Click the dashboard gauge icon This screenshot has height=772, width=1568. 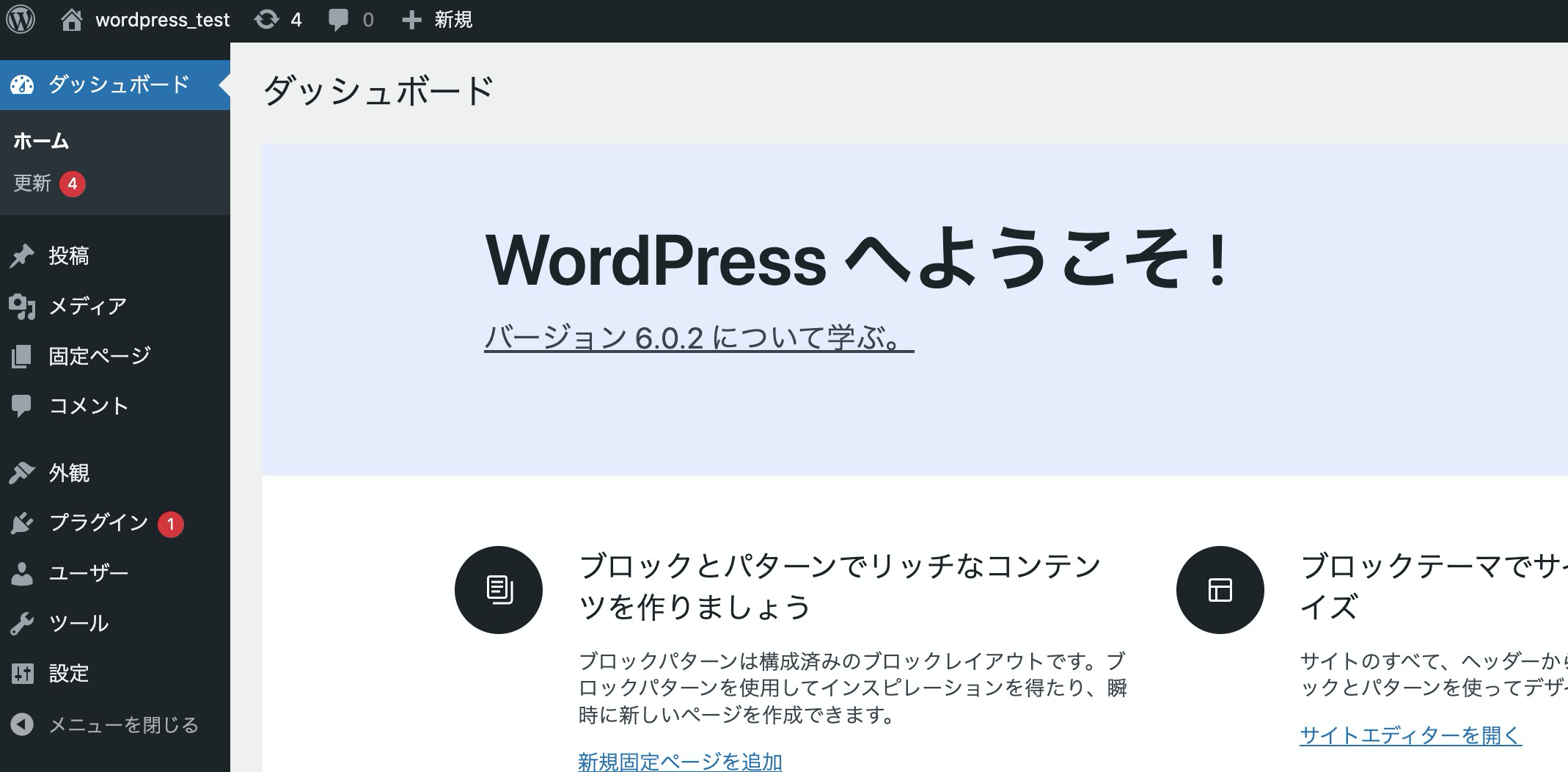tap(22, 85)
